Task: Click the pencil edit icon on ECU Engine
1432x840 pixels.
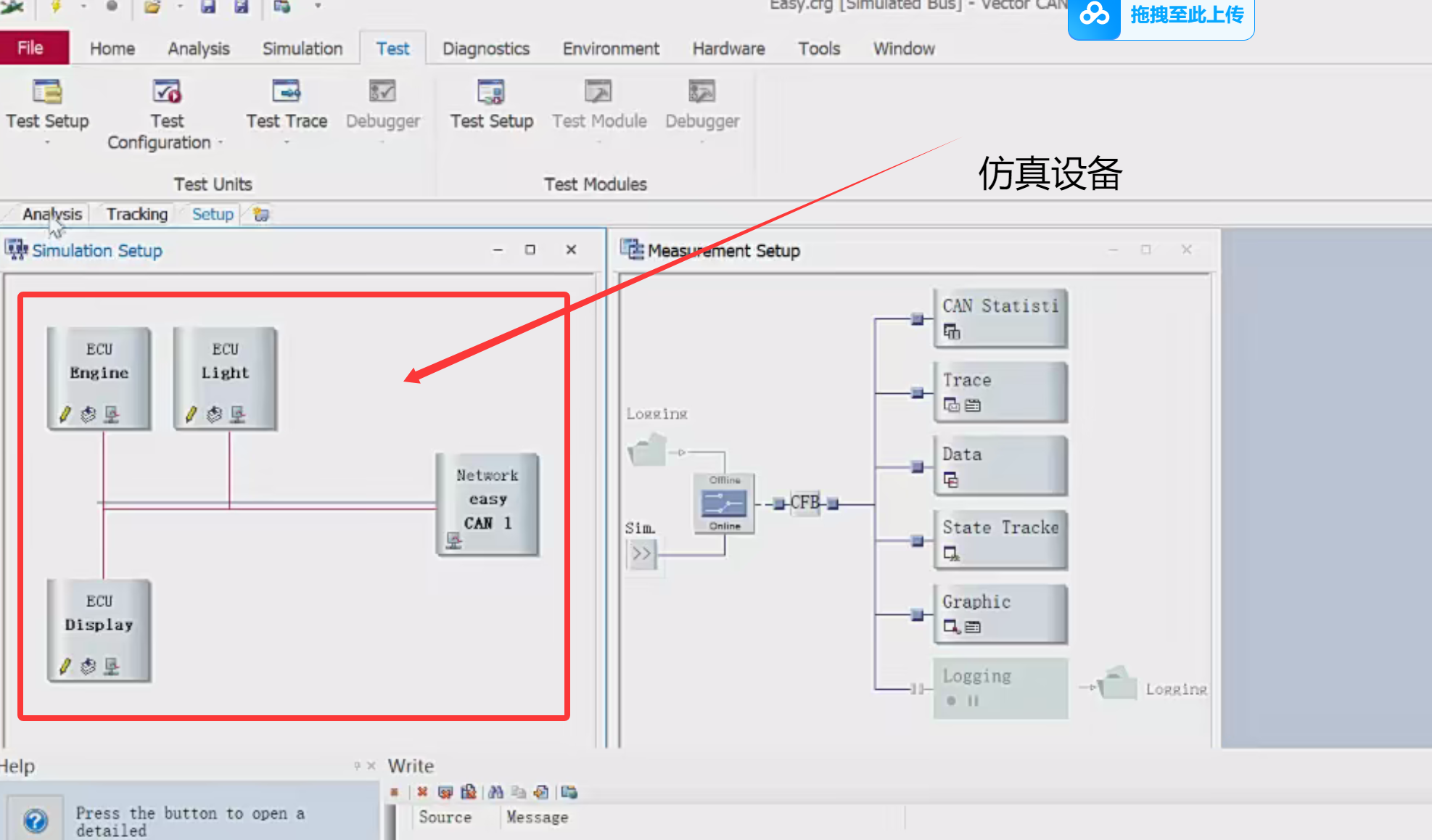Action: (x=65, y=414)
